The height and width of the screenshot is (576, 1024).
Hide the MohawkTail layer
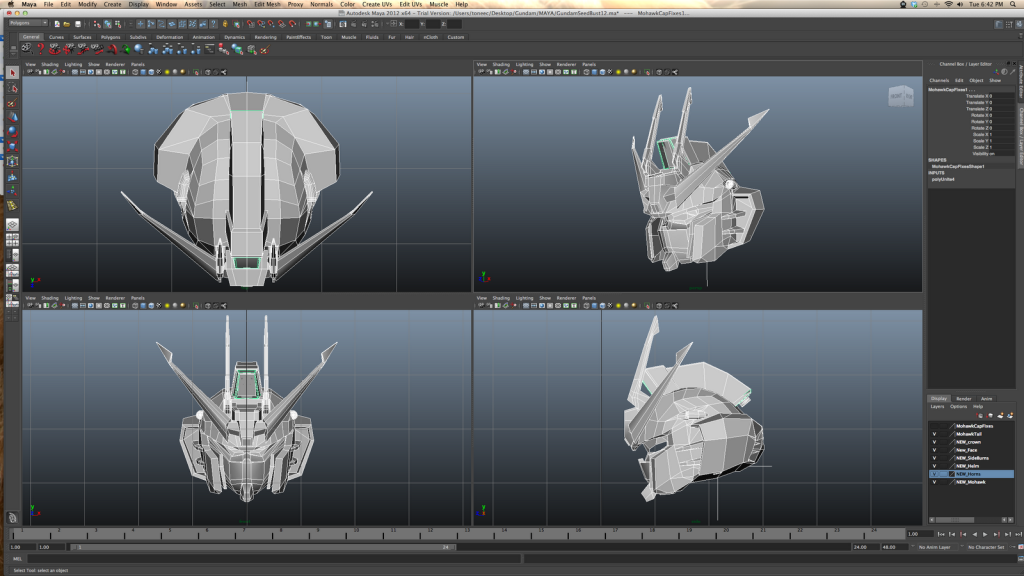point(934,434)
